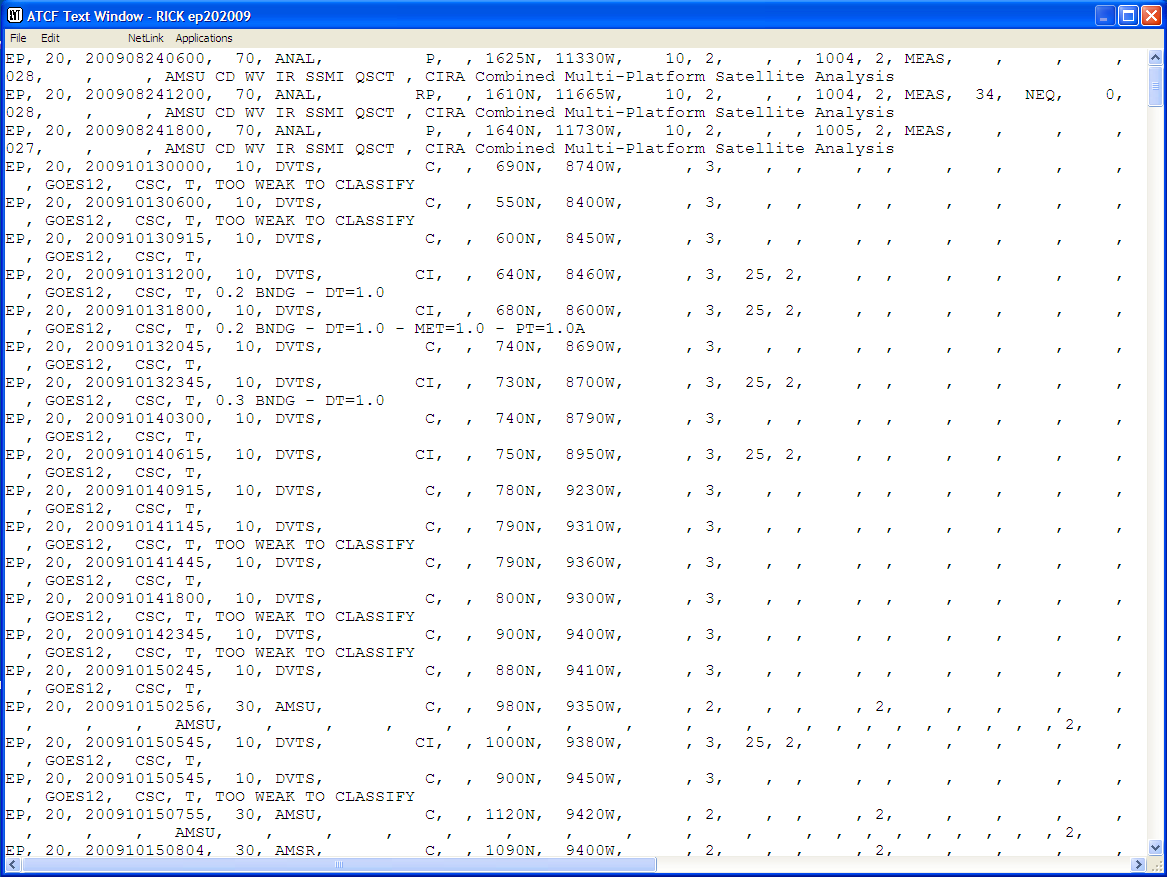This screenshot has width=1167, height=877.
Task: Open the NetLink menu
Action: (145, 38)
